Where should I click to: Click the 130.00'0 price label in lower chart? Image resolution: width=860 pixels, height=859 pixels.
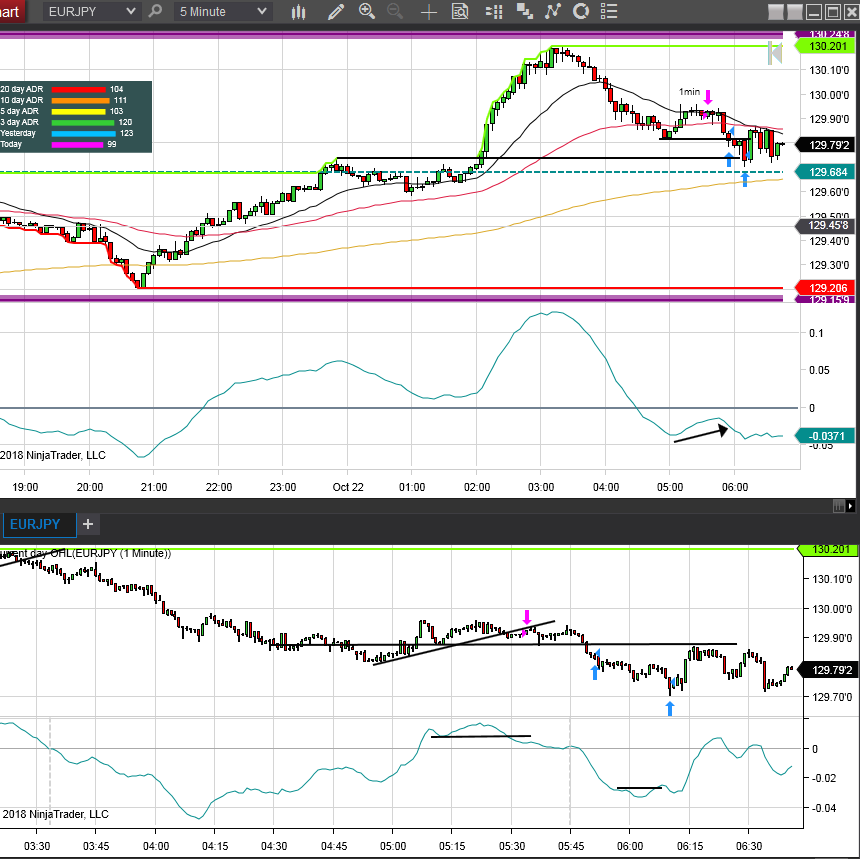pyautogui.click(x=831, y=609)
